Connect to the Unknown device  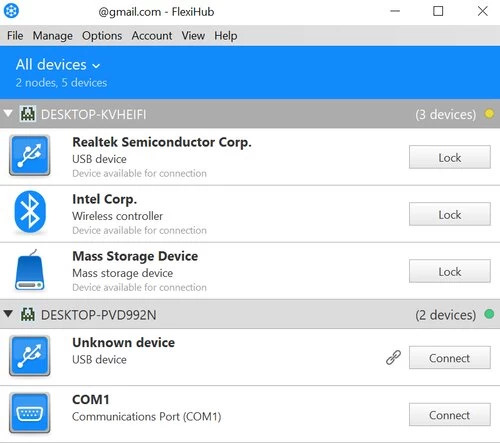[x=450, y=358]
